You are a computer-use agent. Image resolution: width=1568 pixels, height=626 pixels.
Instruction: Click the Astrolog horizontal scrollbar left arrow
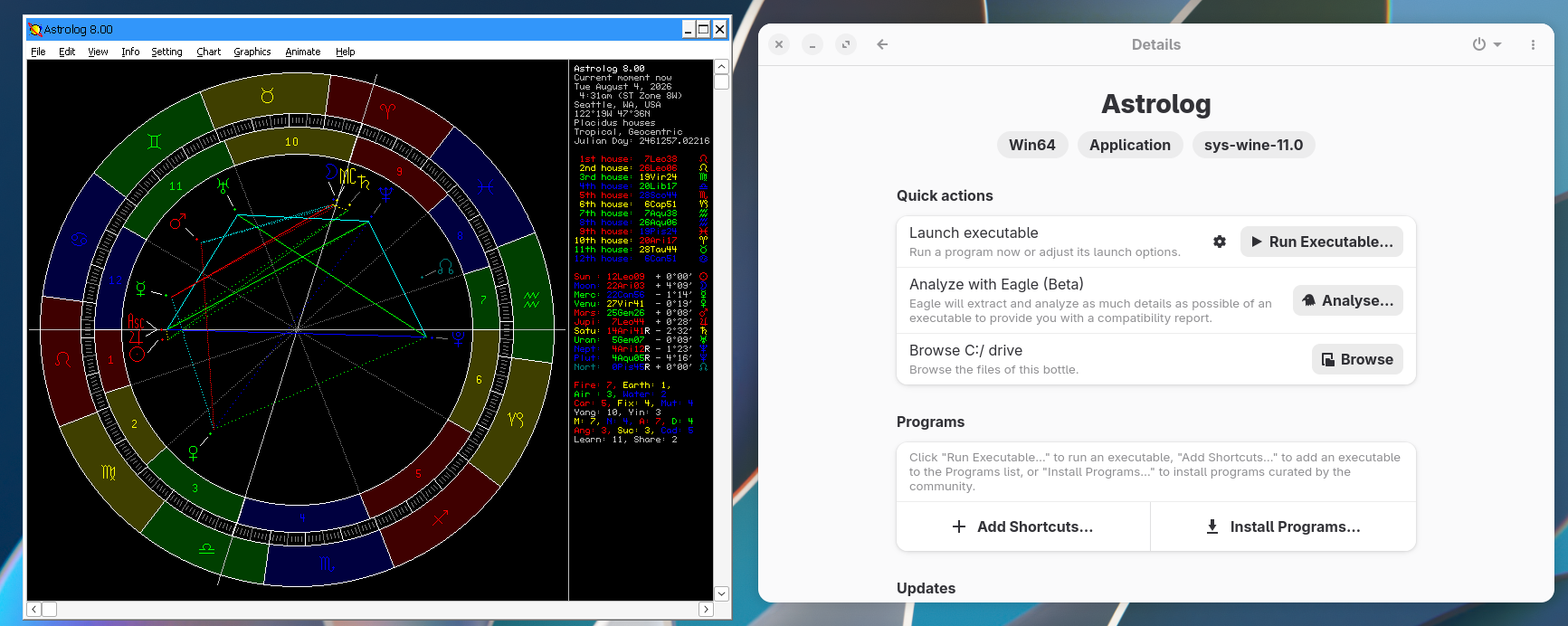(34, 609)
